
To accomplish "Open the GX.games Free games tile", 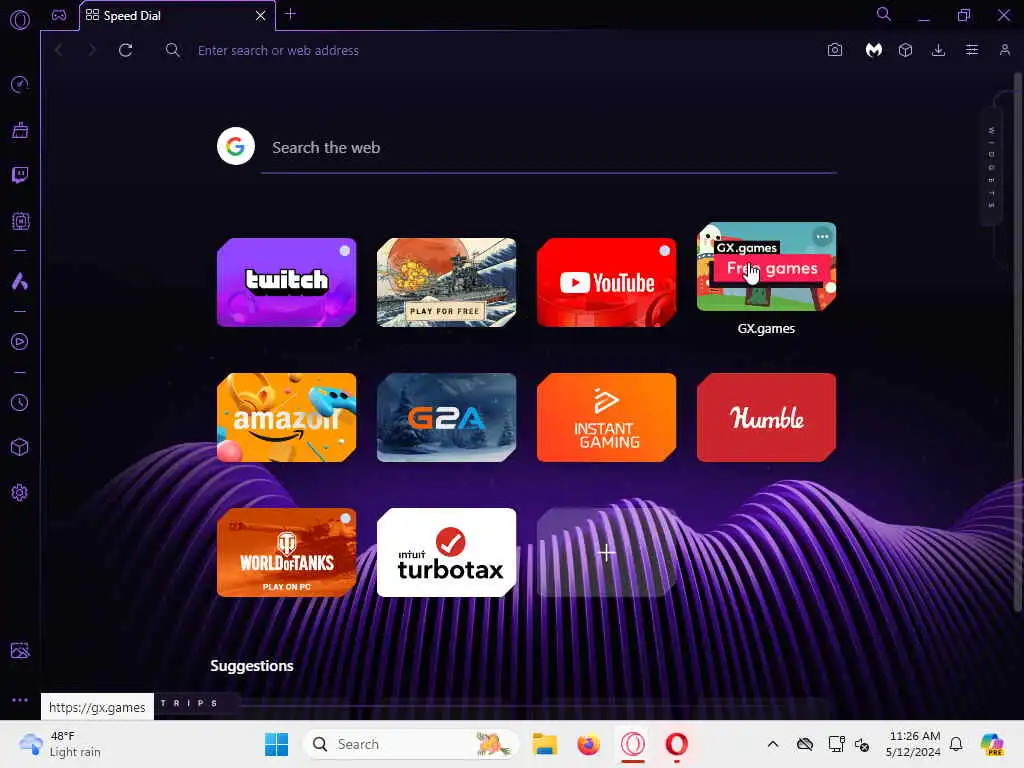I will click(767, 267).
